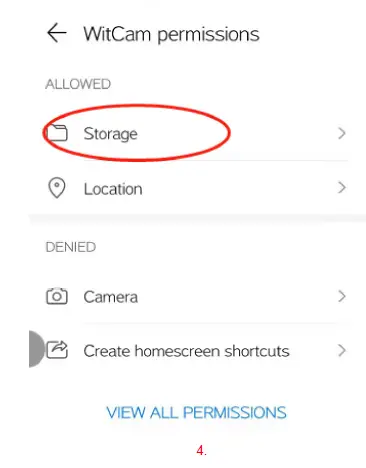Screen dimensions: 366x468
Task: Open the chevron for Create homescreen shortcuts
Action: (342, 350)
